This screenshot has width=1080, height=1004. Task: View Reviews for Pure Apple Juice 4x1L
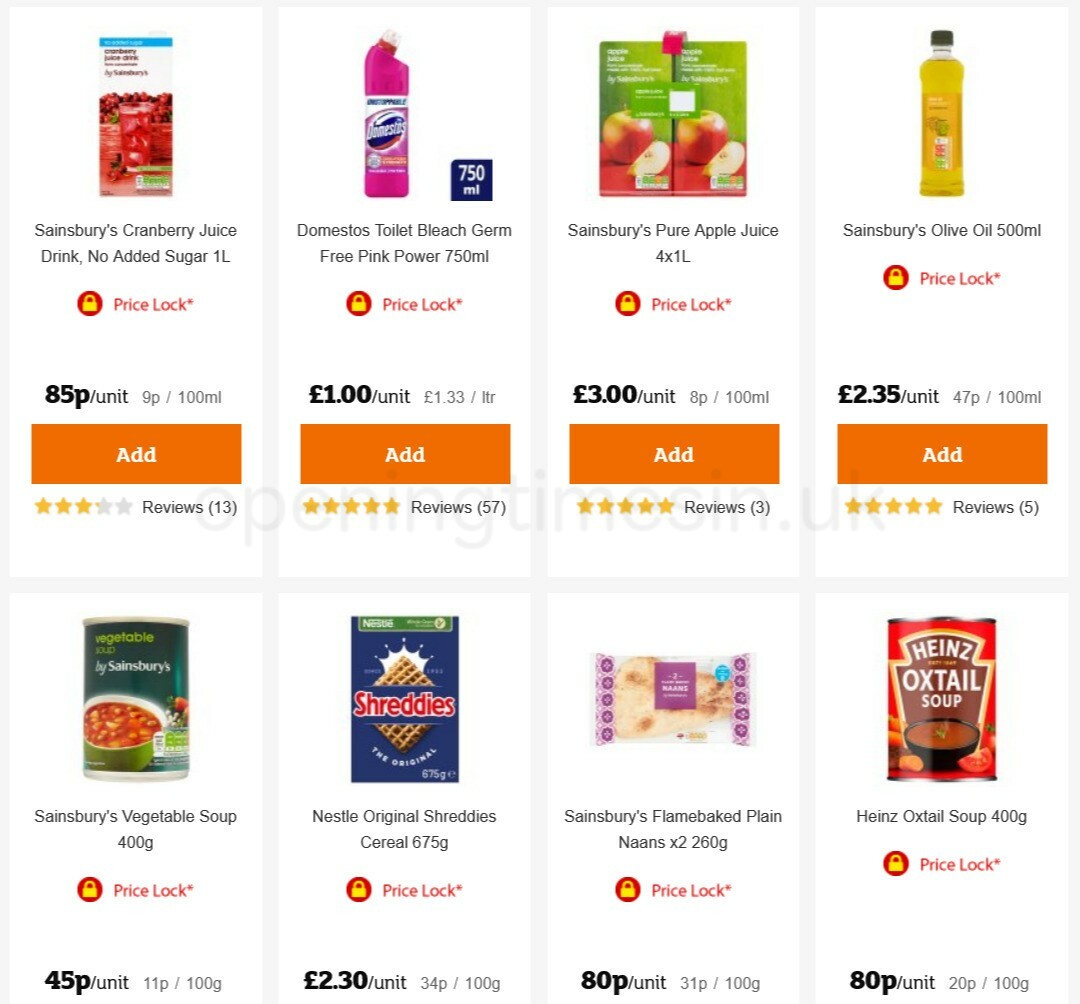pyautogui.click(x=725, y=507)
